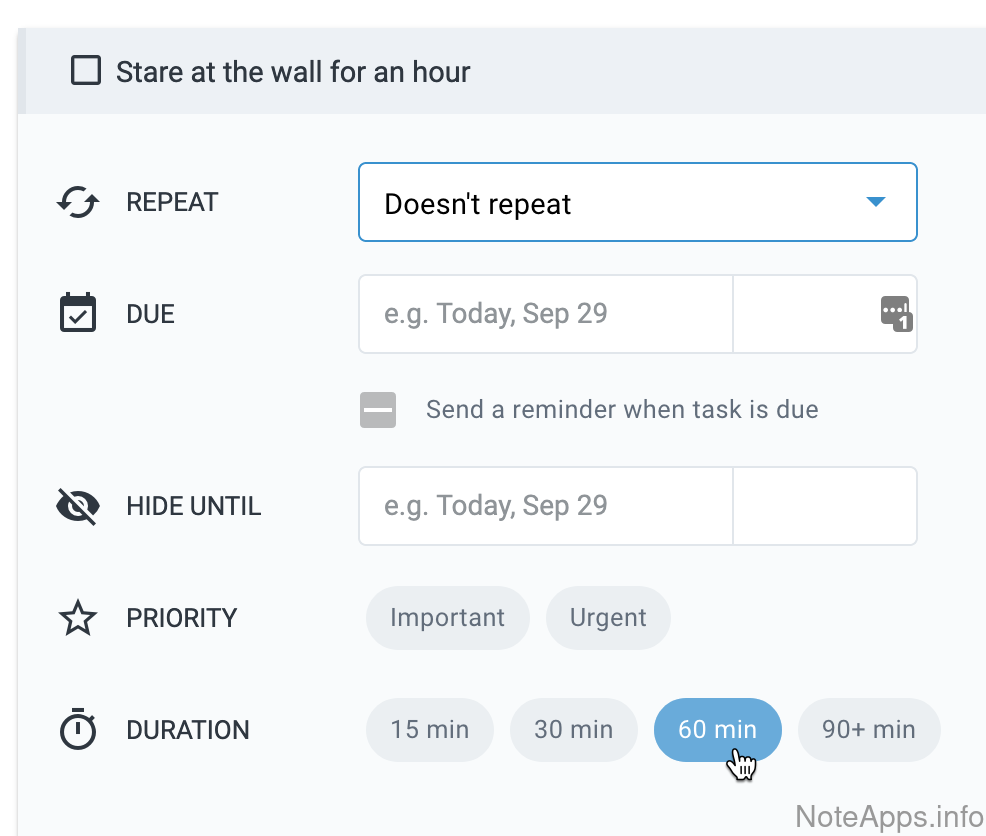The image size is (986, 836).
Task: Deselect the 60 min duration chip
Action: tap(717, 730)
